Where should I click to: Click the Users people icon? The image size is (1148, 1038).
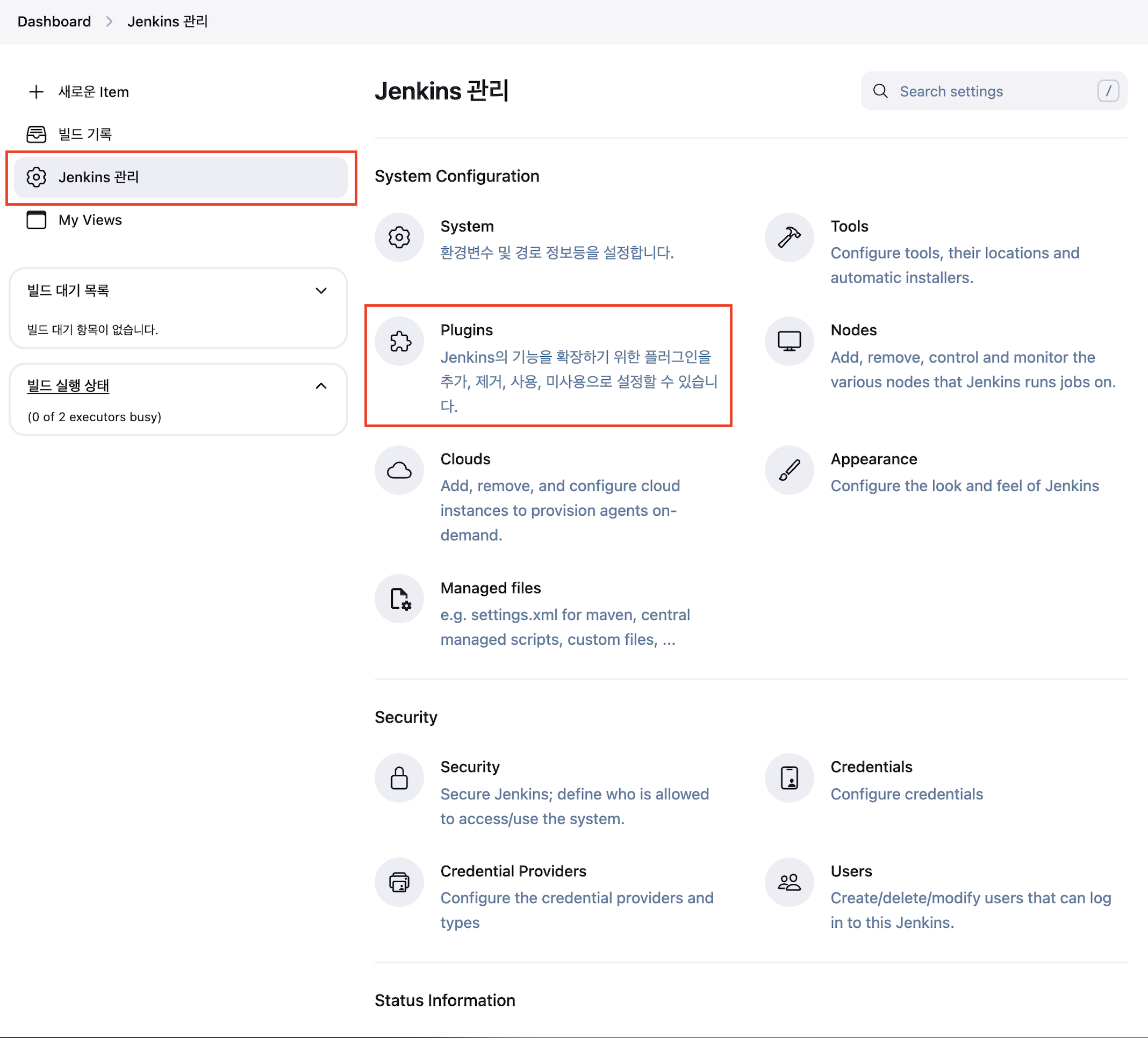point(788,882)
